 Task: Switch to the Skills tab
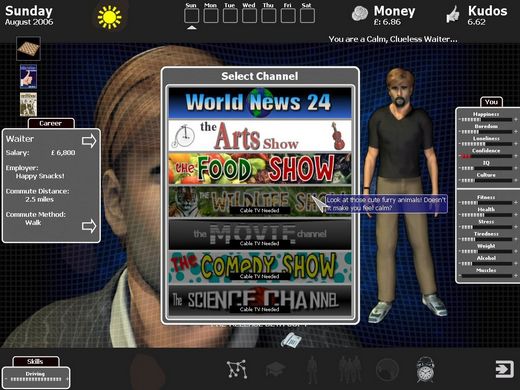pyautogui.click(x=35, y=361)
